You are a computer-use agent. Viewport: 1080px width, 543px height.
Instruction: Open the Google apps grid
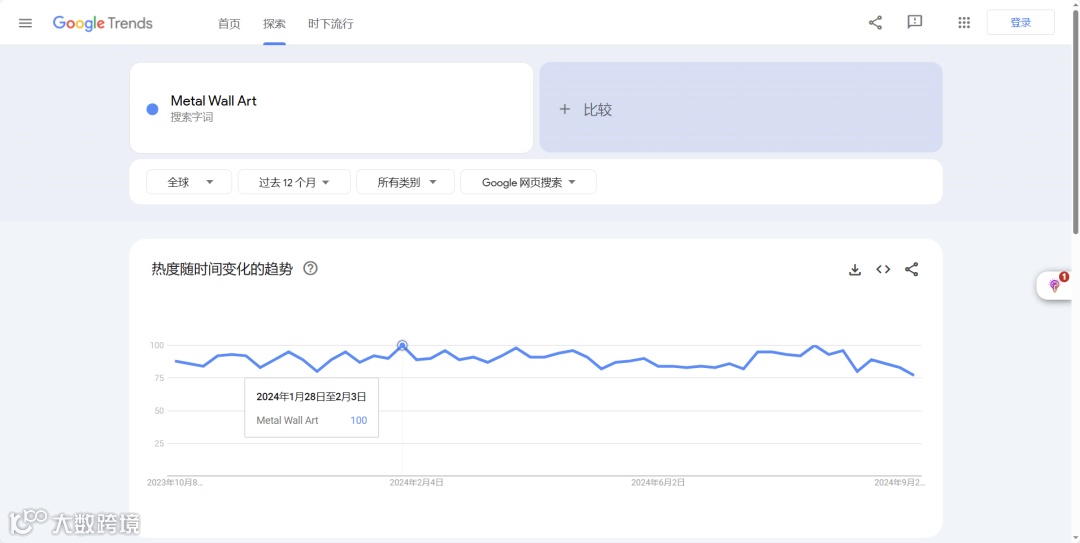tap(964, 23)
